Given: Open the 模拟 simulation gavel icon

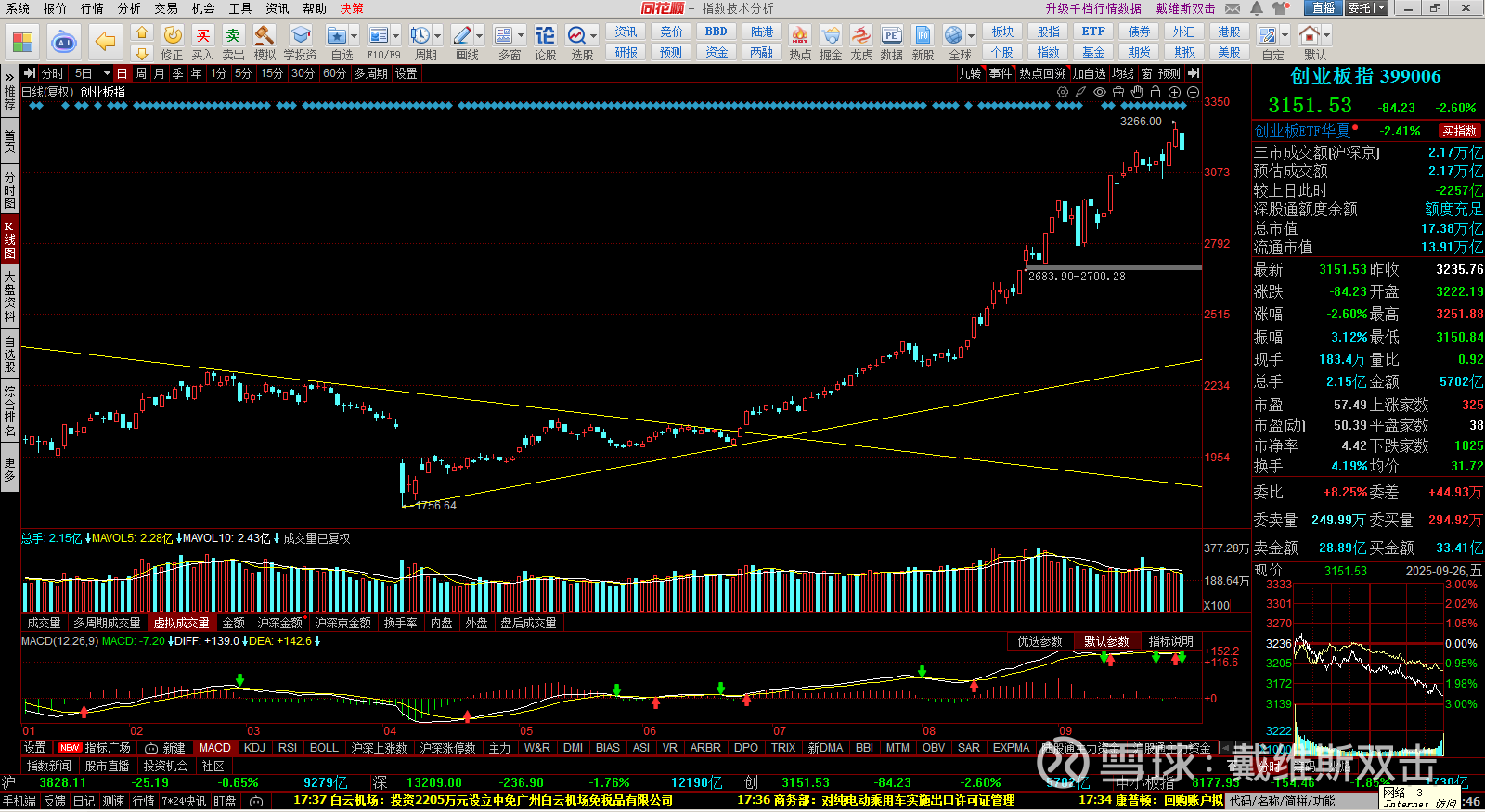Looking at the screenshot, I should click(x=265, y=35).
